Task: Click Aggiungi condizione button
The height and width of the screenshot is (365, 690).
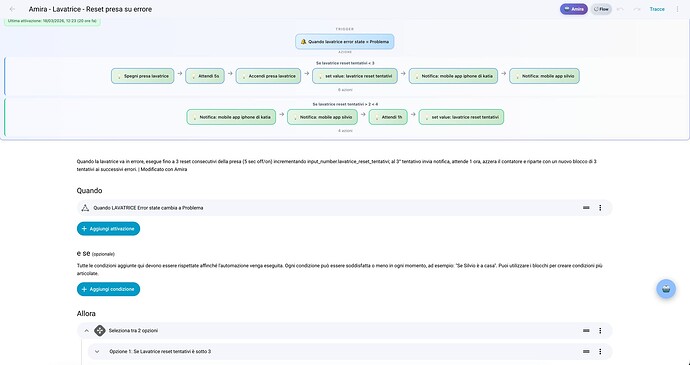Action: [x=108, y=289]
